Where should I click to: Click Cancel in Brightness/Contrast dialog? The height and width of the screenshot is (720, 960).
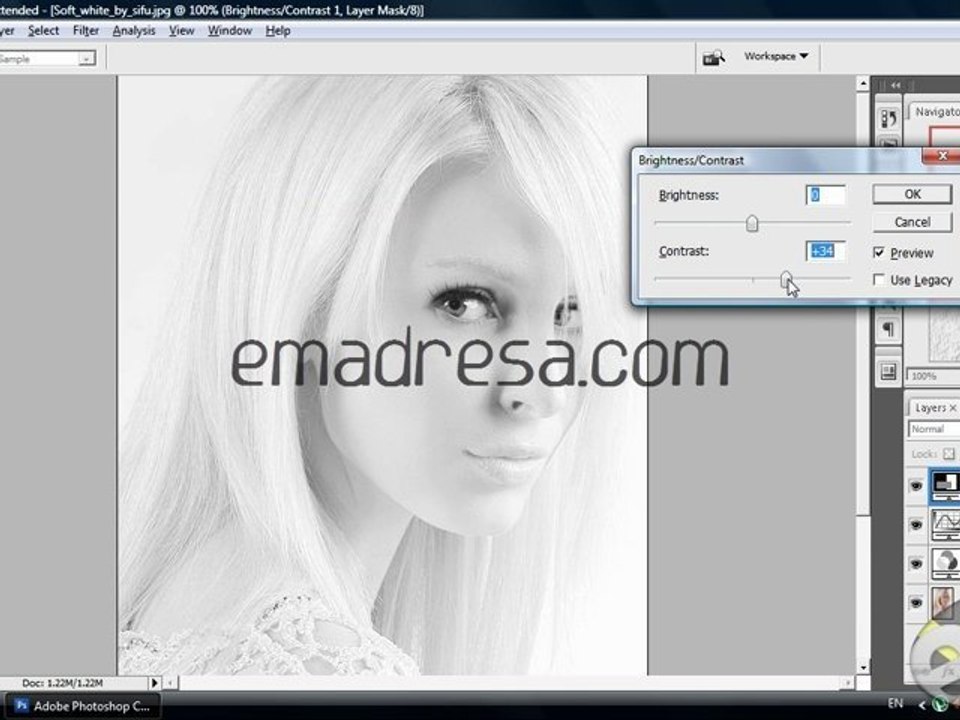pos(912,222)
